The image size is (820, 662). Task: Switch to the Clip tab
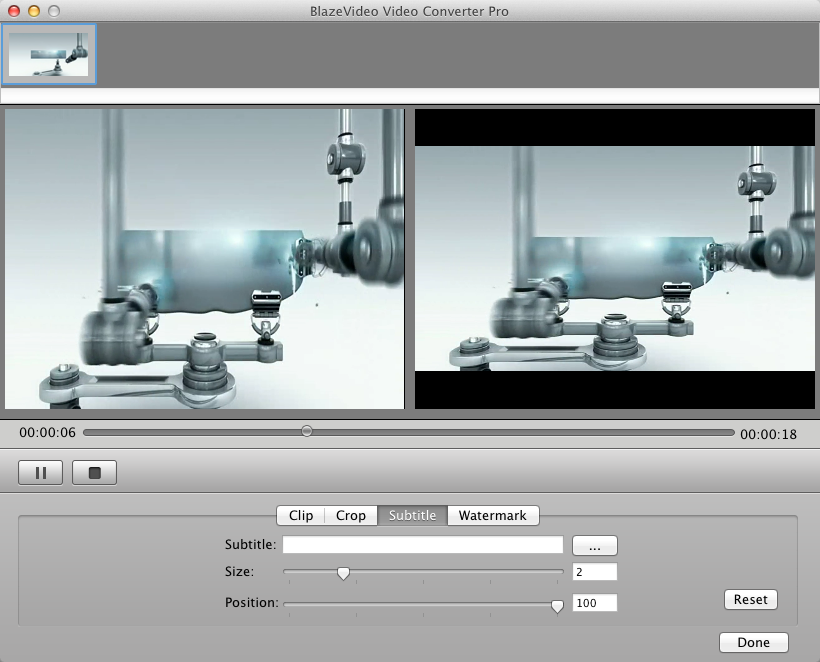[300, 515]
